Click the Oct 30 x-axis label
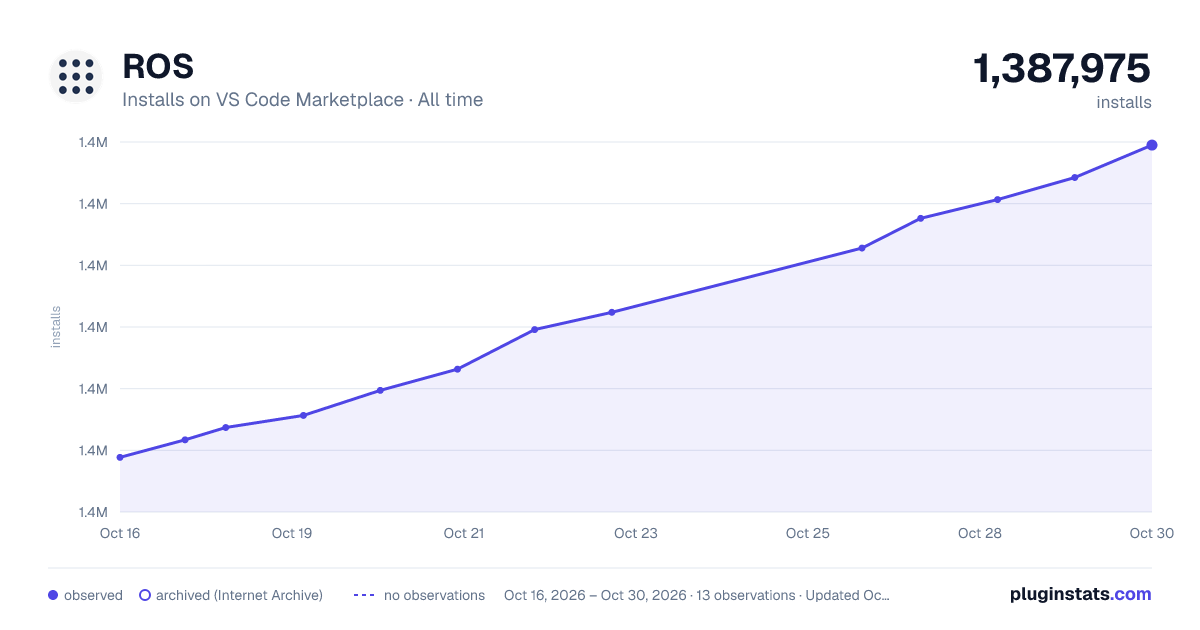Viewport: 1200px width, 630px height. point(1150,533)
